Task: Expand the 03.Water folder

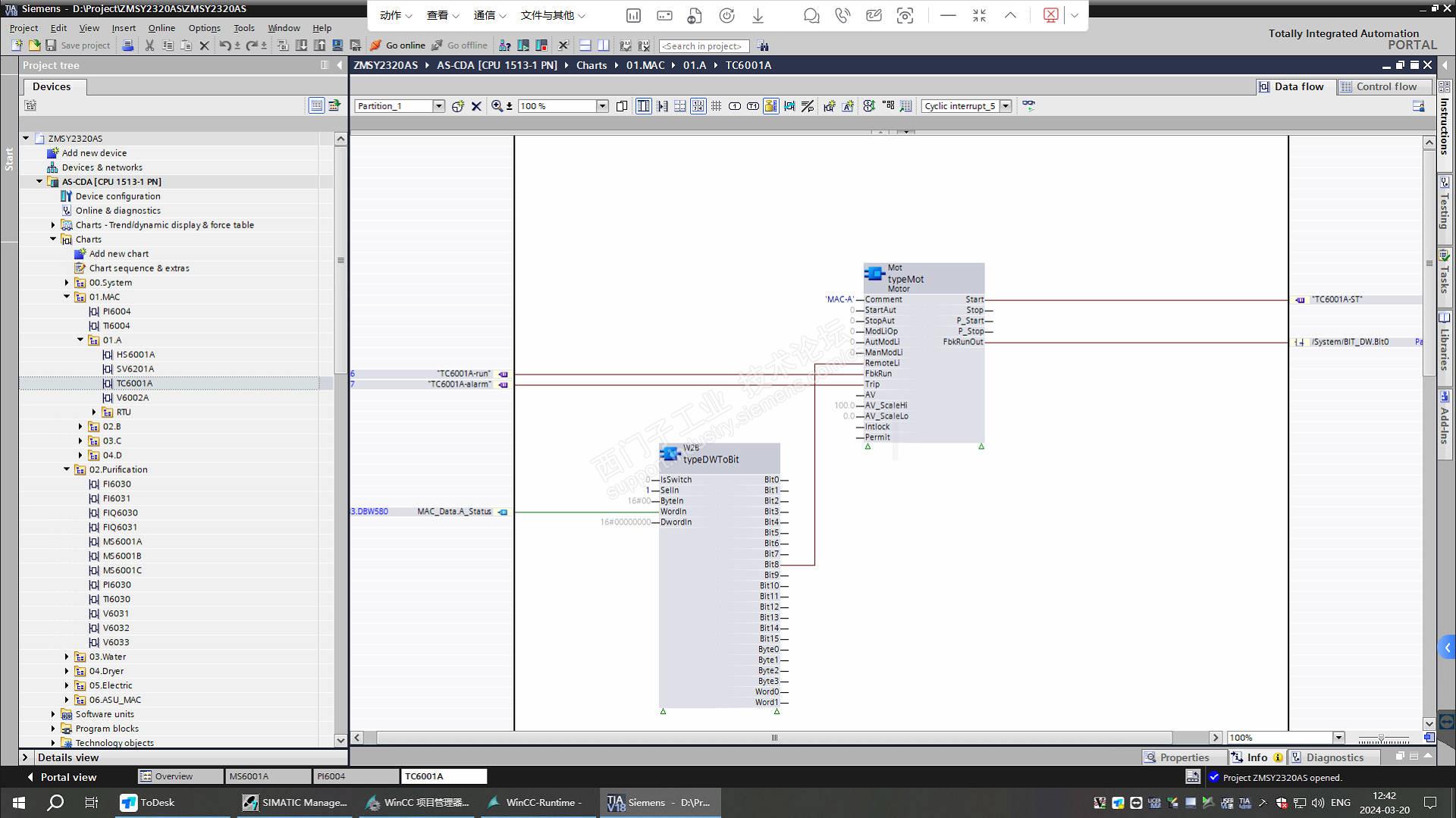Action: pyautogui.click(x=67, y=657)
